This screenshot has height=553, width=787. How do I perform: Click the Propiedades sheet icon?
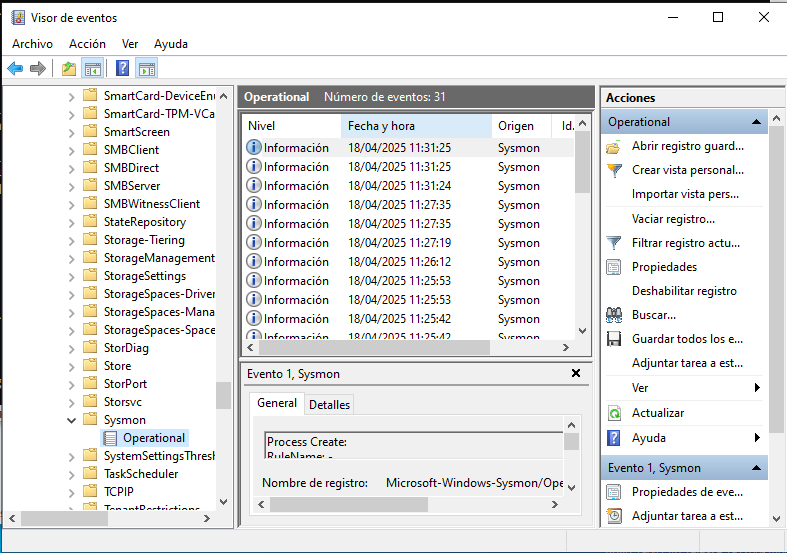click(x=614, y=267)
